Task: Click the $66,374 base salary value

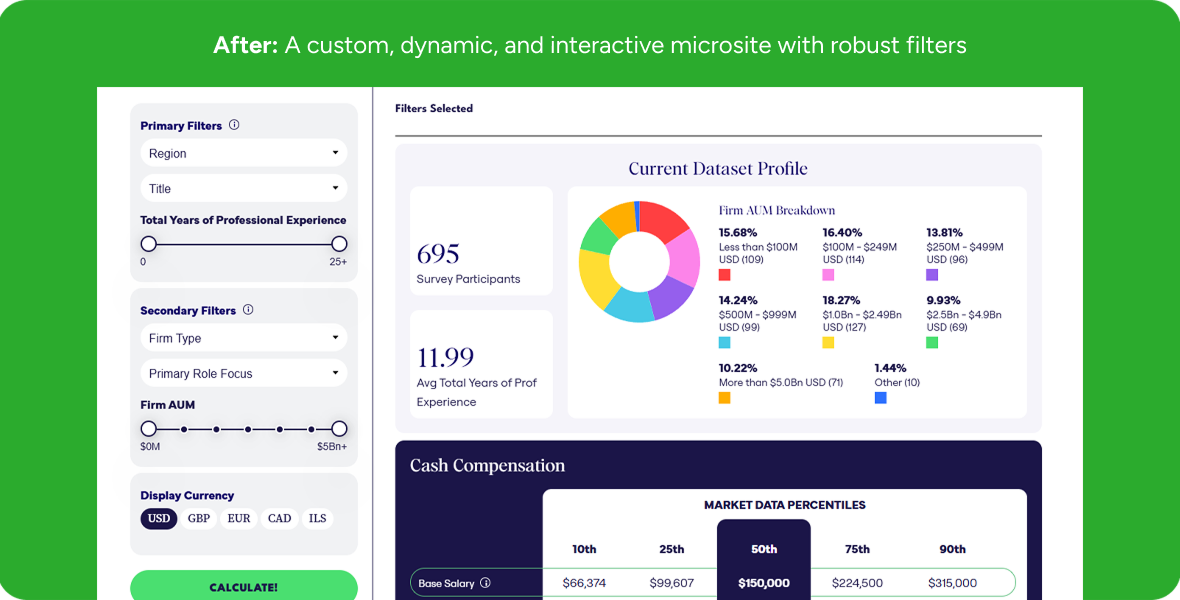Action: coord(584,583)
